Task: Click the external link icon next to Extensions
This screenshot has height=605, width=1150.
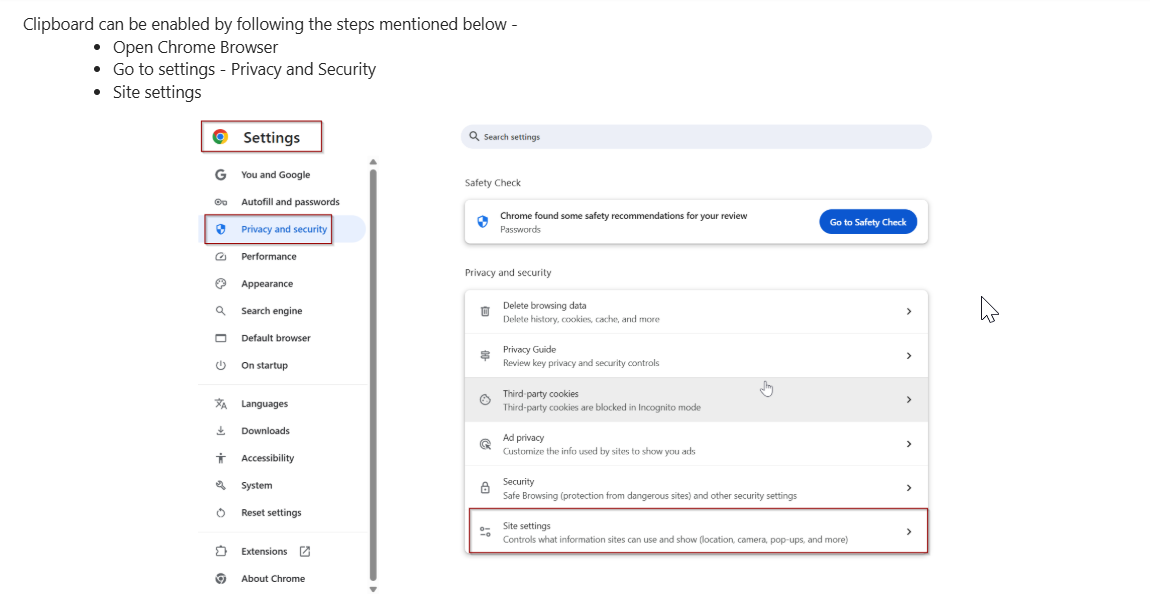Action: point(305,551)
